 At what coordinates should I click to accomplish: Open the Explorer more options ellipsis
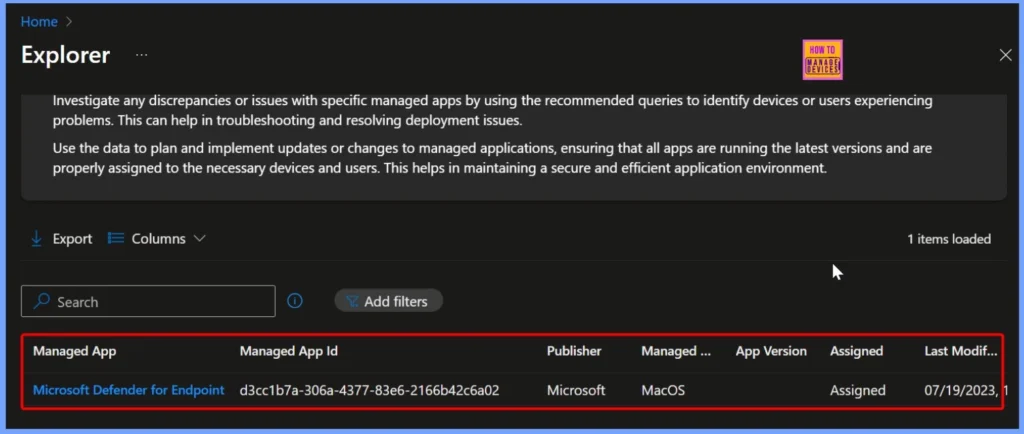141,55
